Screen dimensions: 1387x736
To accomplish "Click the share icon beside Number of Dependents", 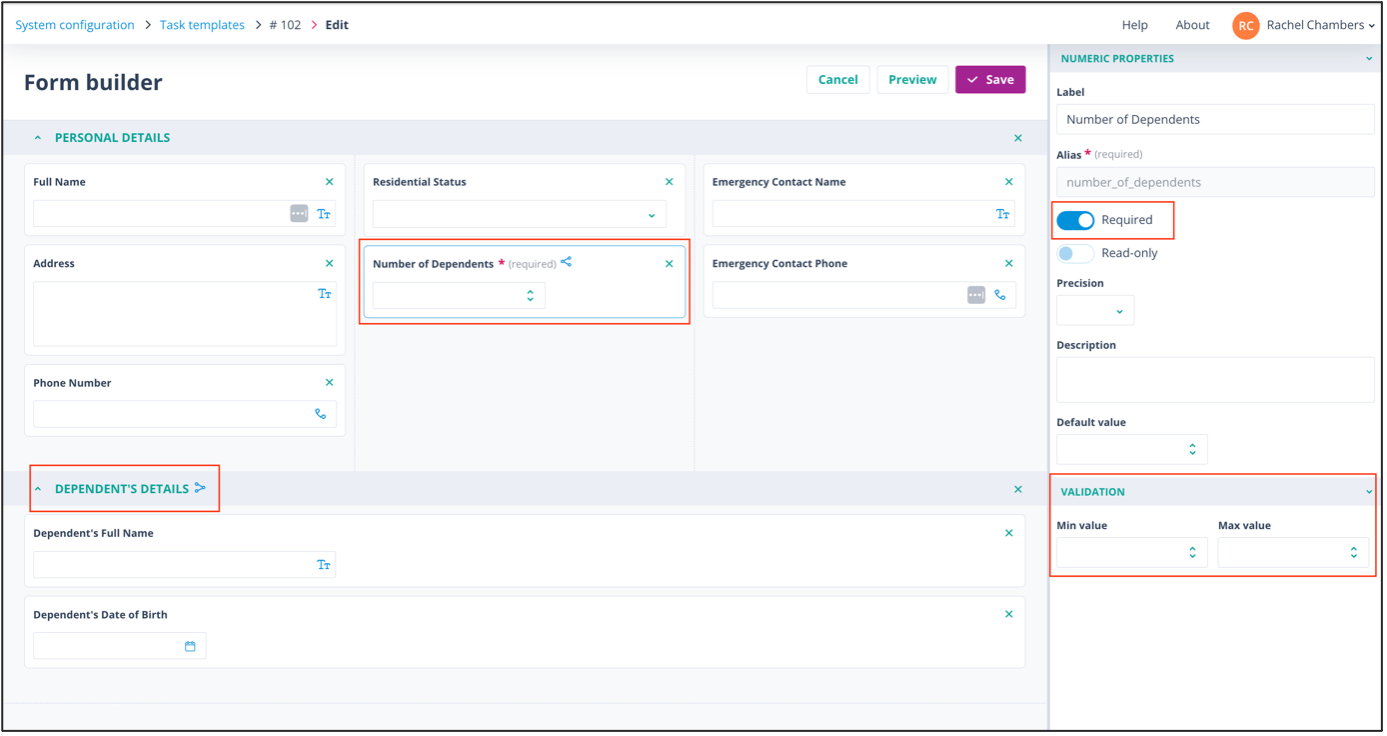I will click(566, 262).
